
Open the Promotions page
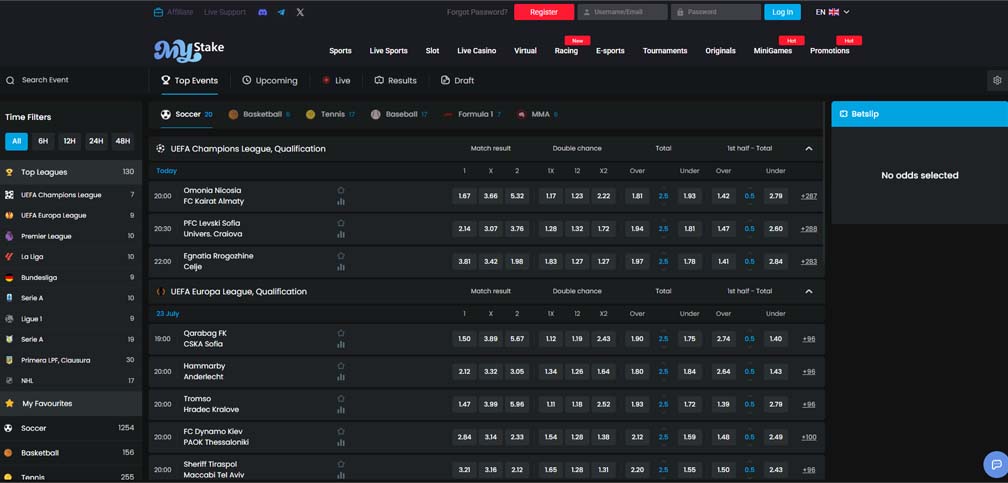(x=829, y=51)
